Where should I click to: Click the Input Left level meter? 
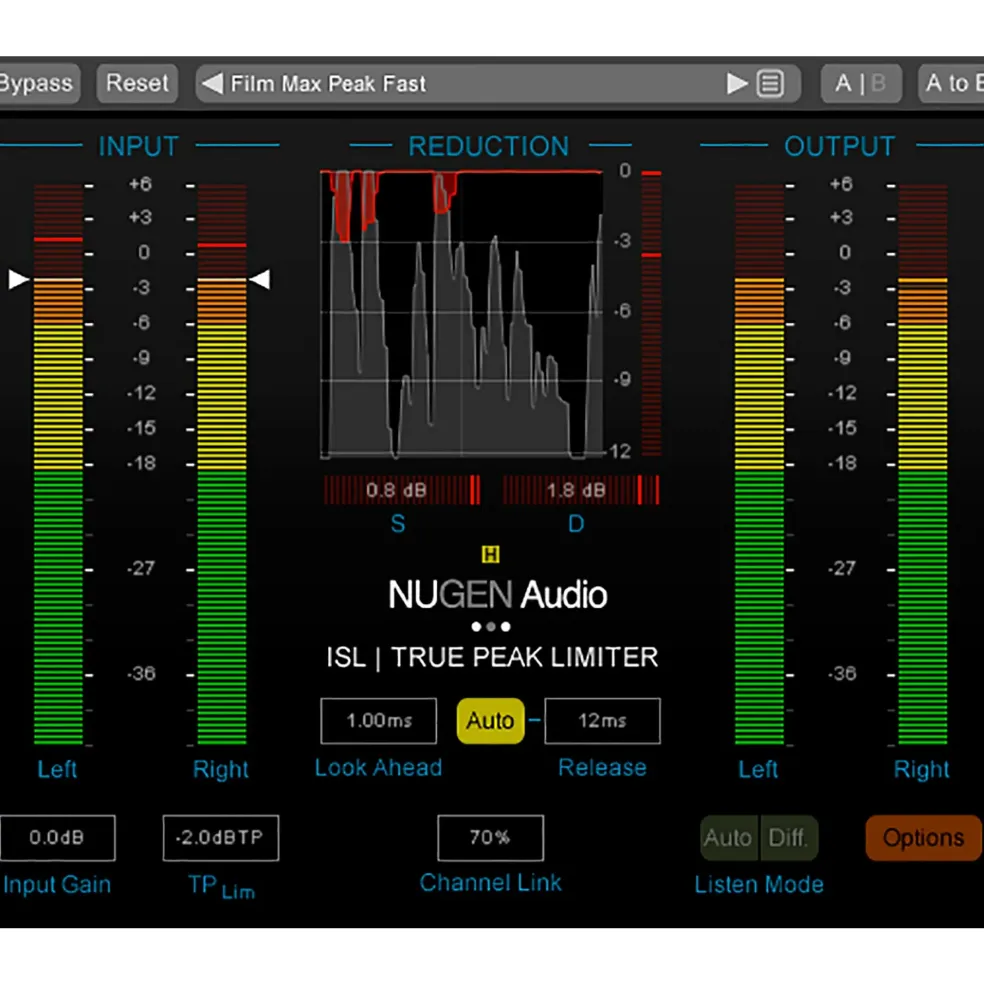click(58, 465)
